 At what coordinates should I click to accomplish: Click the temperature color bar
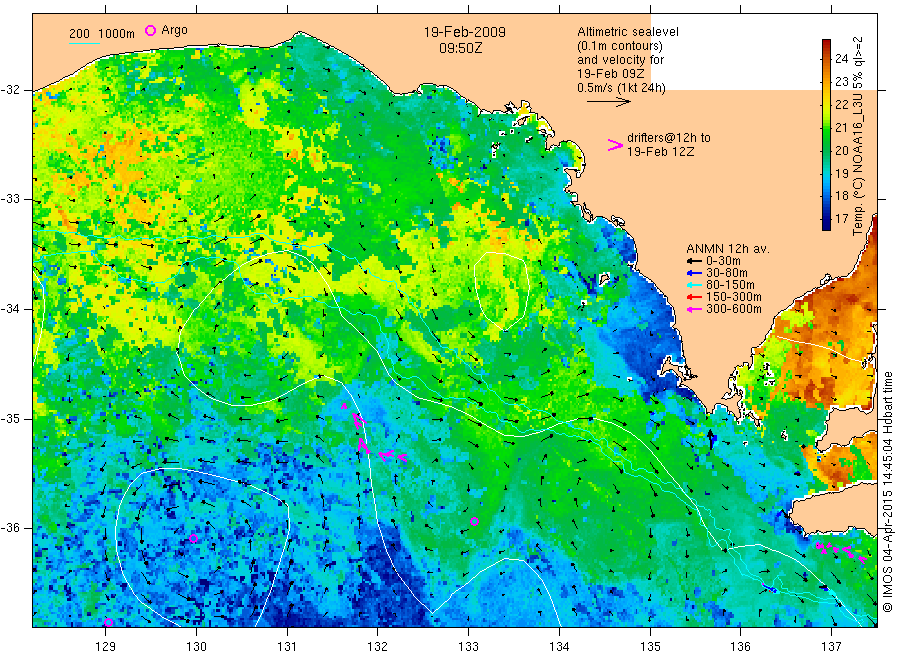point(826,135)
